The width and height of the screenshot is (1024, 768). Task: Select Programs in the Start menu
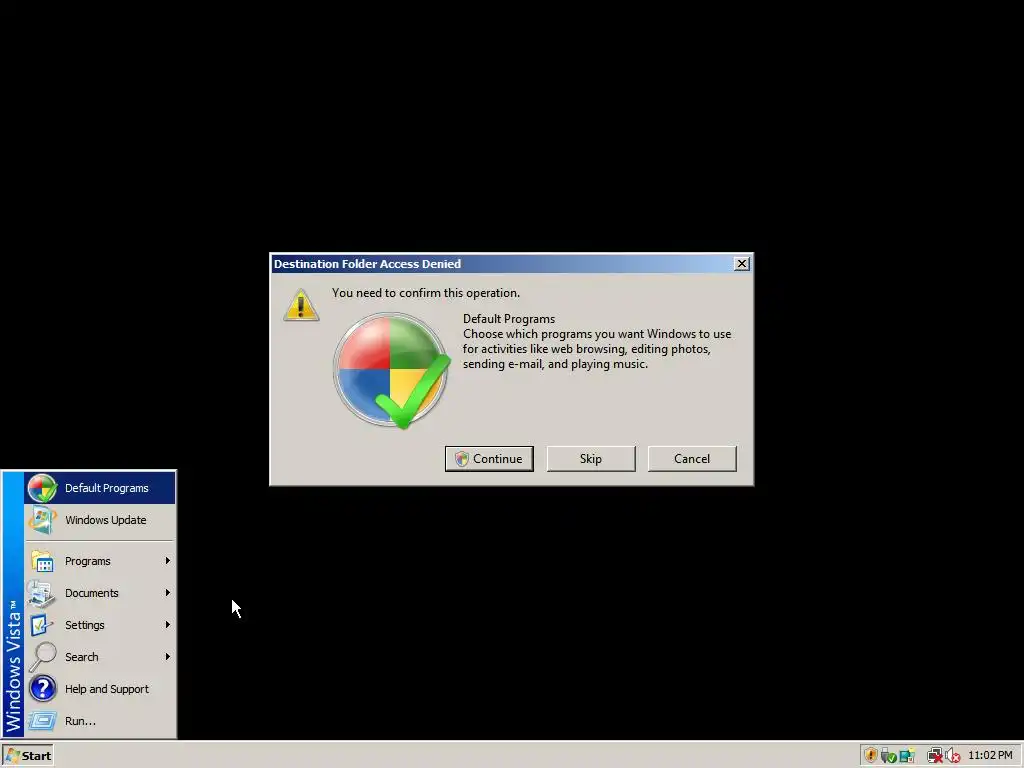point(100,561)
